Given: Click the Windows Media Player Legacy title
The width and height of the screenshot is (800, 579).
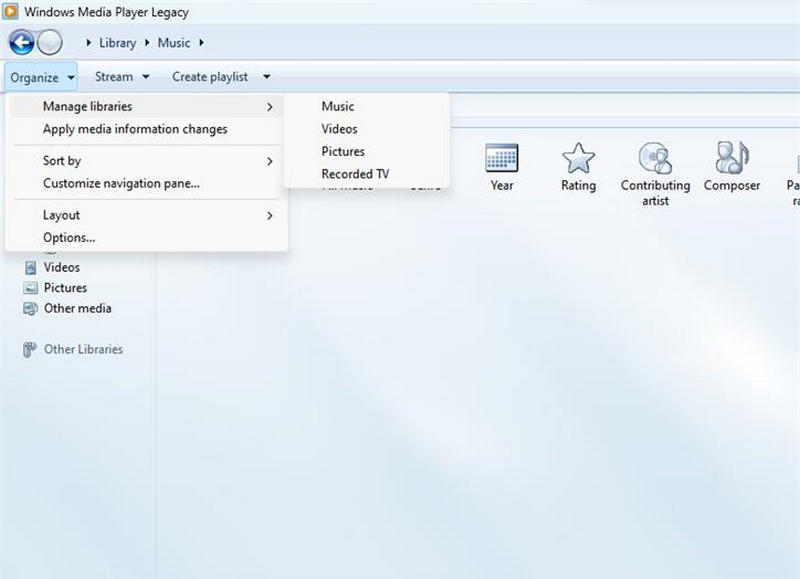Looking at the screenshot, I should [107, 12].
